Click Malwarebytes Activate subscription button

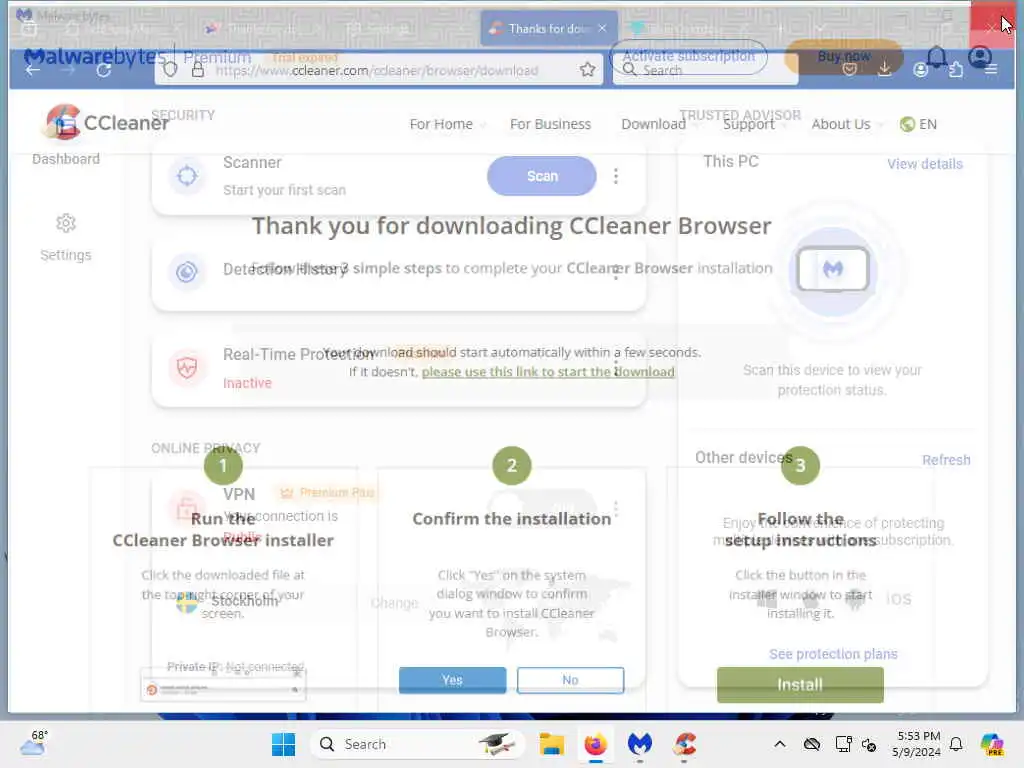pos(688,56)
